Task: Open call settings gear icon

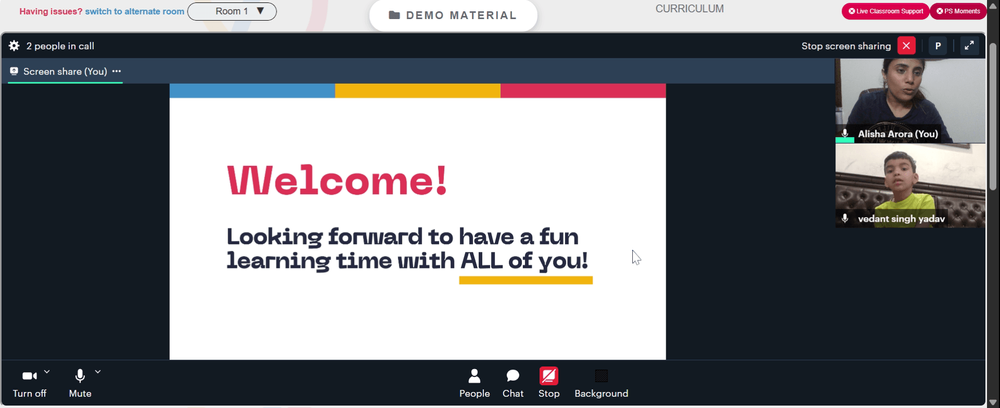Action: point(14,46)
